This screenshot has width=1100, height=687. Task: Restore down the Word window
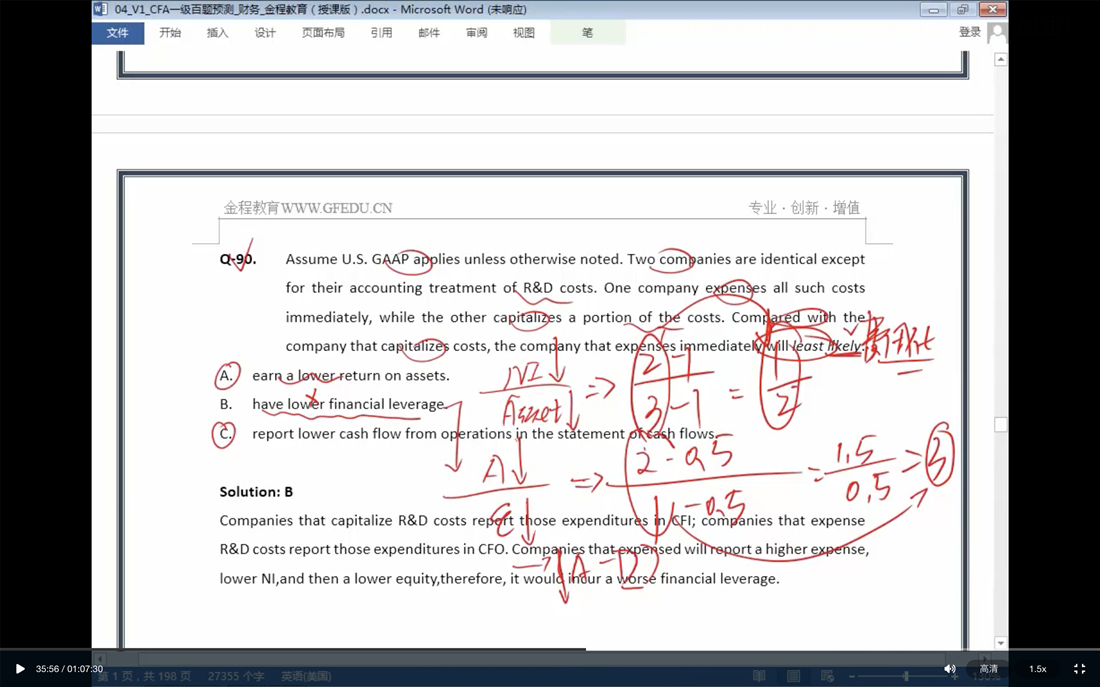pos(962,9)
